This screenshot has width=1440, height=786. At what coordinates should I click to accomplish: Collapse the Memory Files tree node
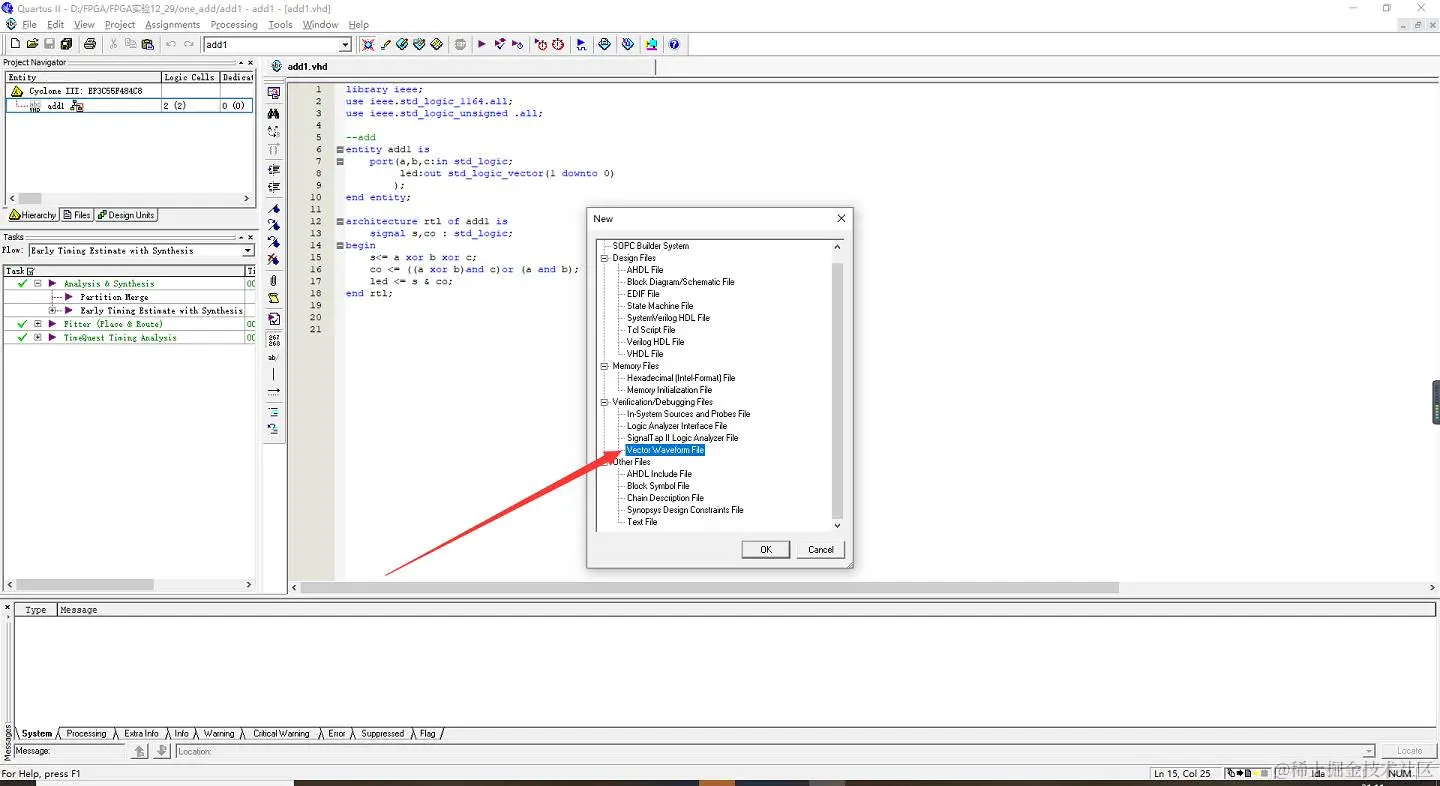[x=605, y=366]
